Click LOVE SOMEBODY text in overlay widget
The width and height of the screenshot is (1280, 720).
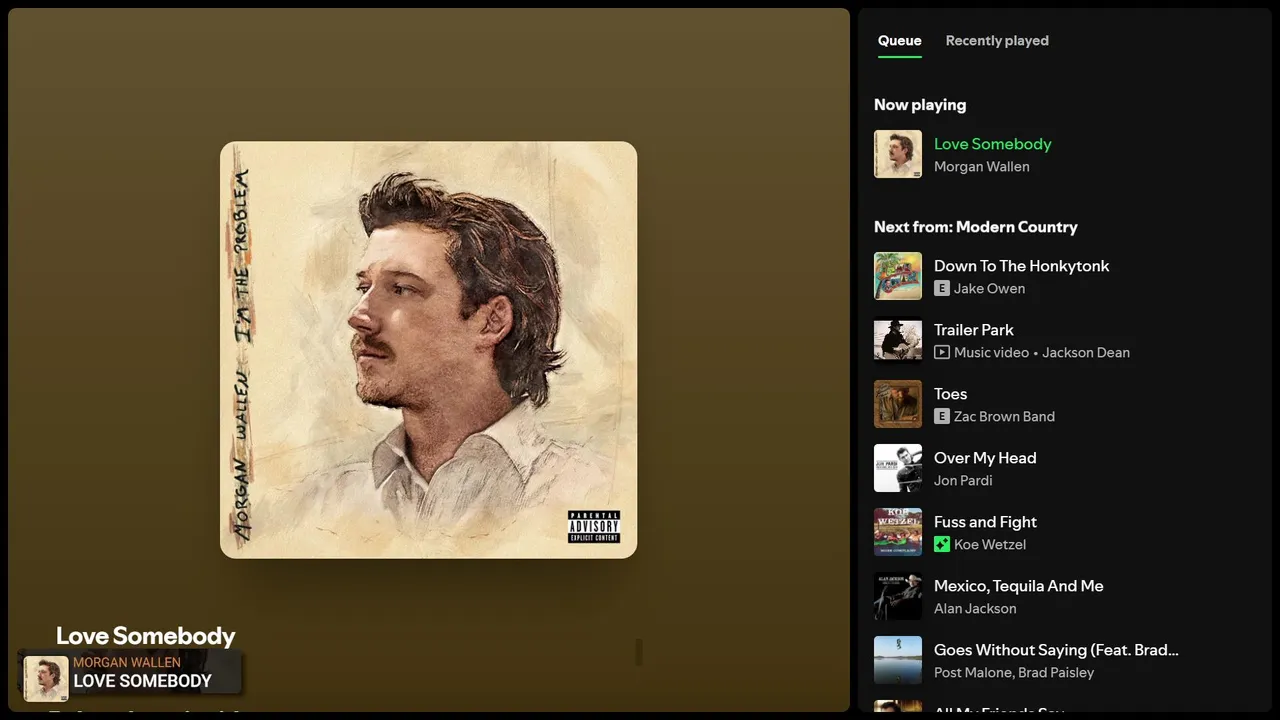point(142,681)
